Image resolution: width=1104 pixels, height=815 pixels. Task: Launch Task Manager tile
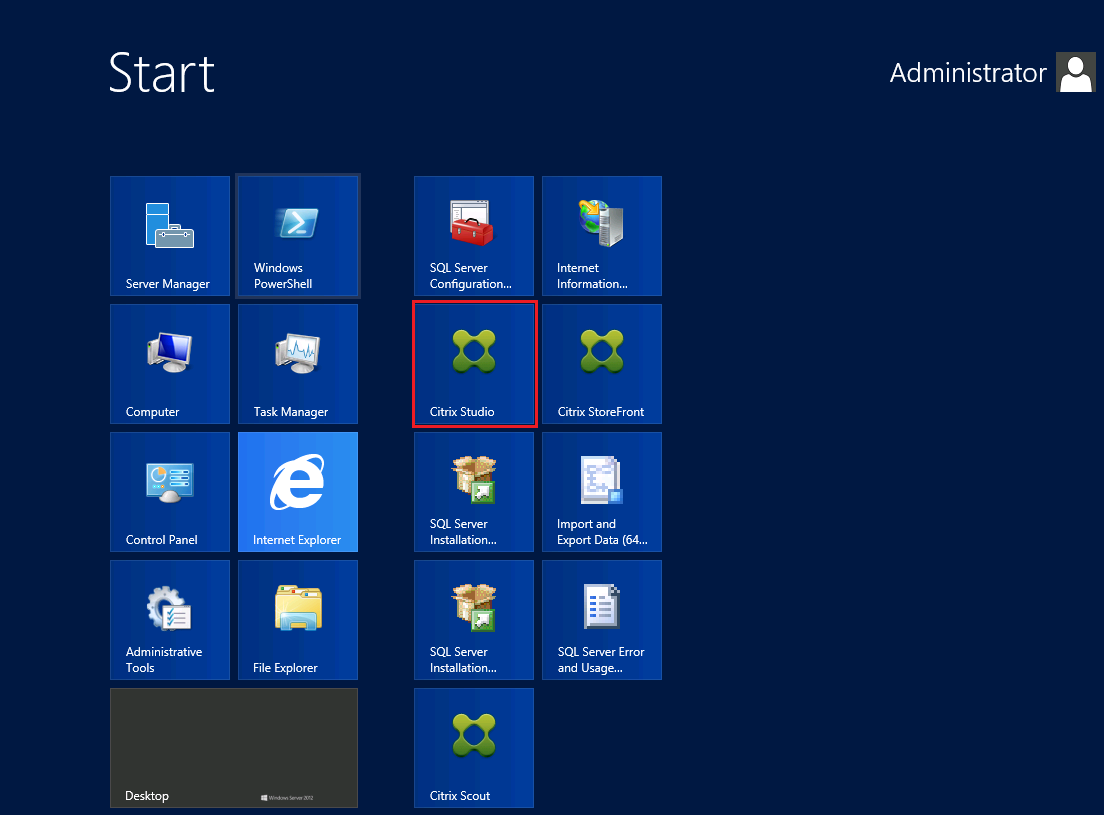298,364
